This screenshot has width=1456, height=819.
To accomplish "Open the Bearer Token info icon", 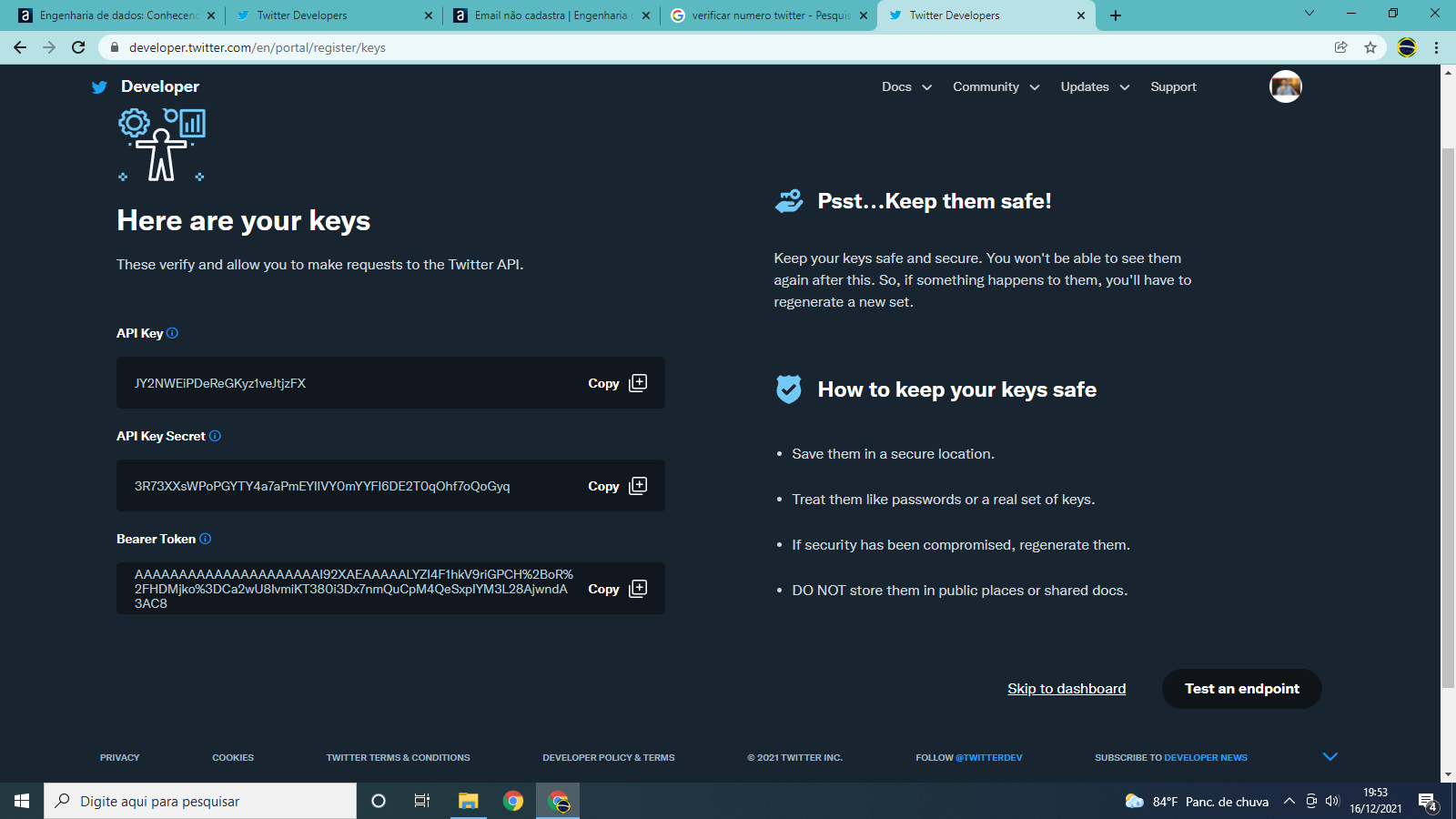I will pos(205,539).
